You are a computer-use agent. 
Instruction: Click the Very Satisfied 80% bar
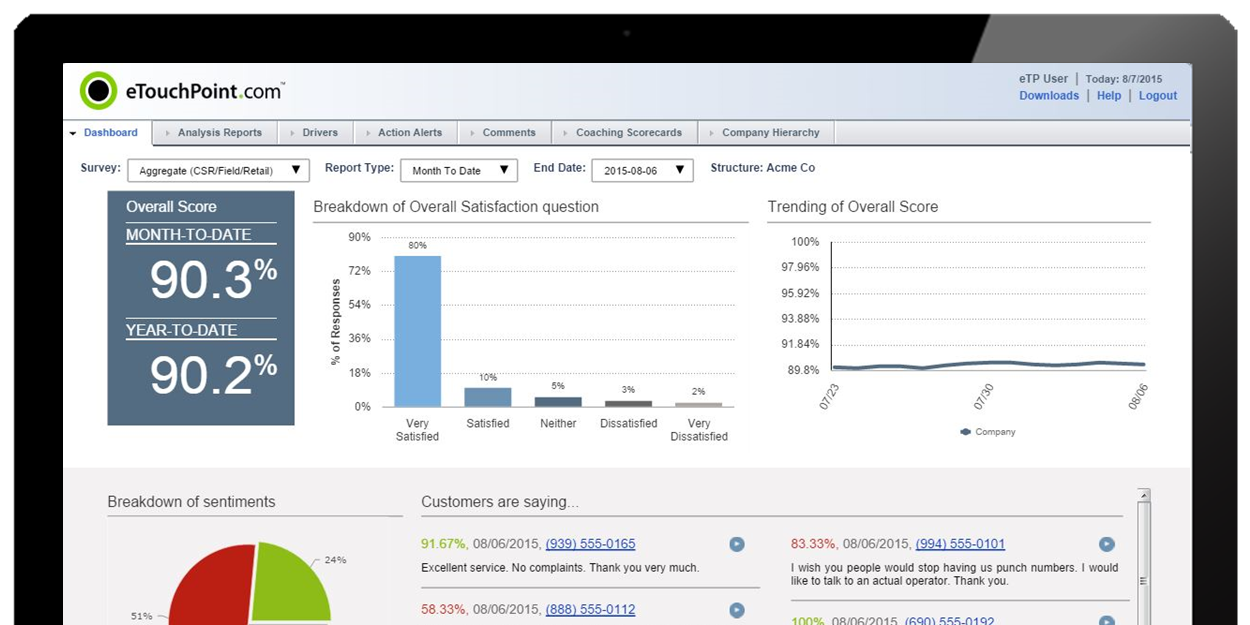point(417,331)
